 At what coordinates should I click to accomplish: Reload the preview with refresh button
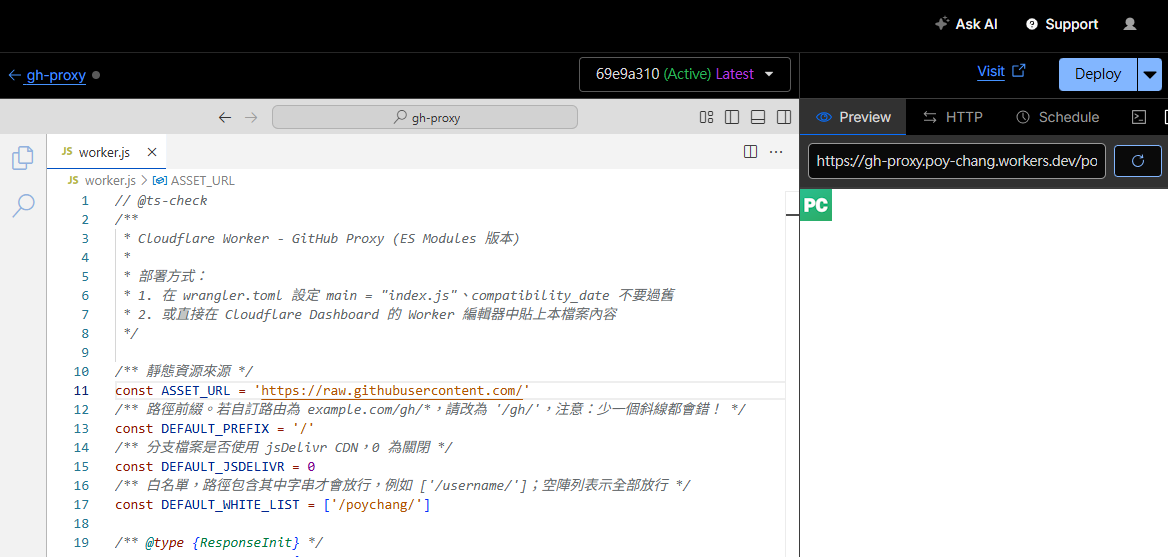pyautogui.click(x=1137, y=161)
